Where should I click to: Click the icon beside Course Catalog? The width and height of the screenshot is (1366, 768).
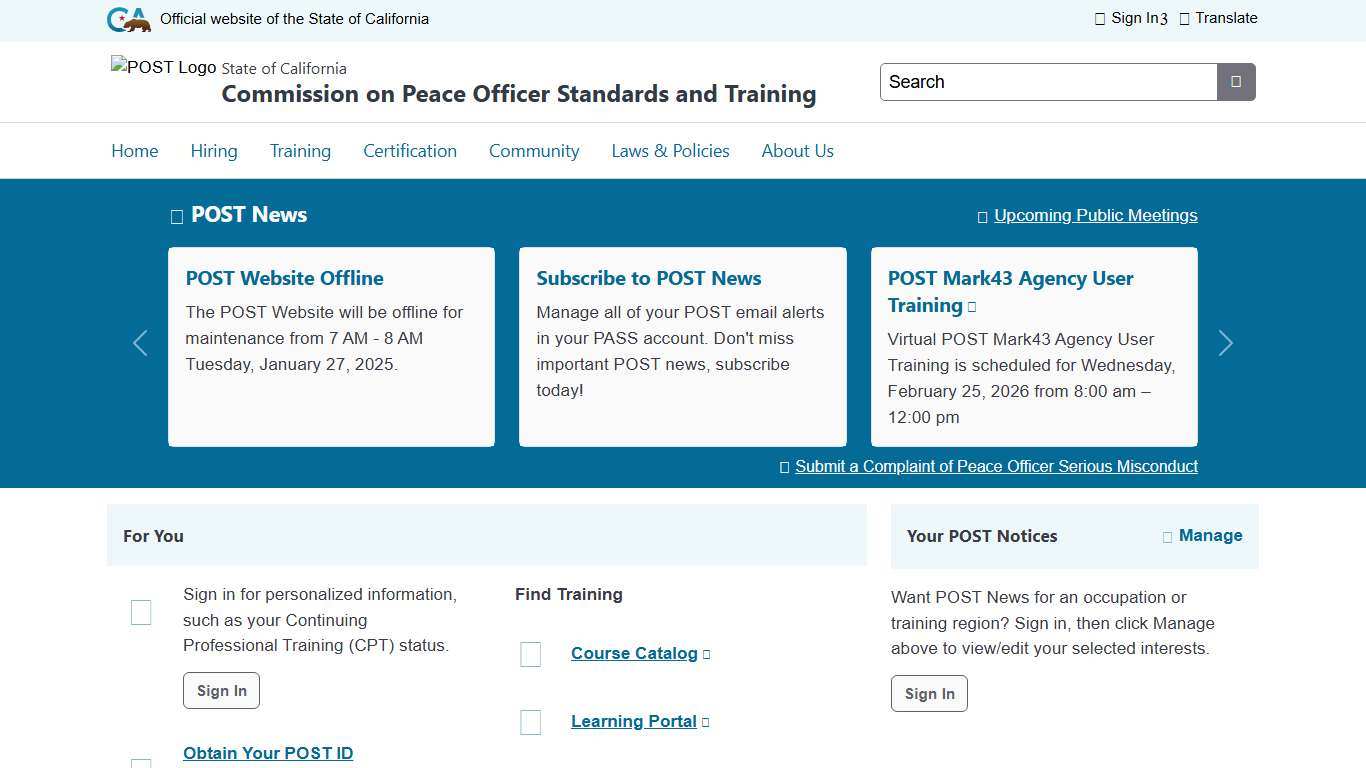531,654
